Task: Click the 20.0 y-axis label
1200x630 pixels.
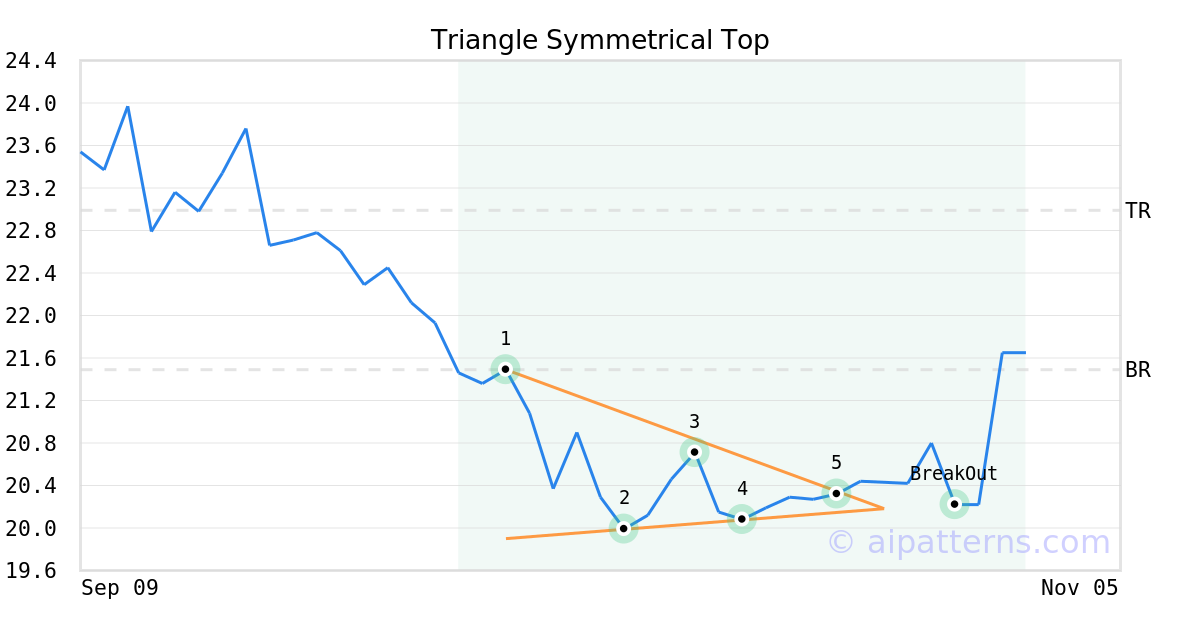Action: (x=30, y=528)
